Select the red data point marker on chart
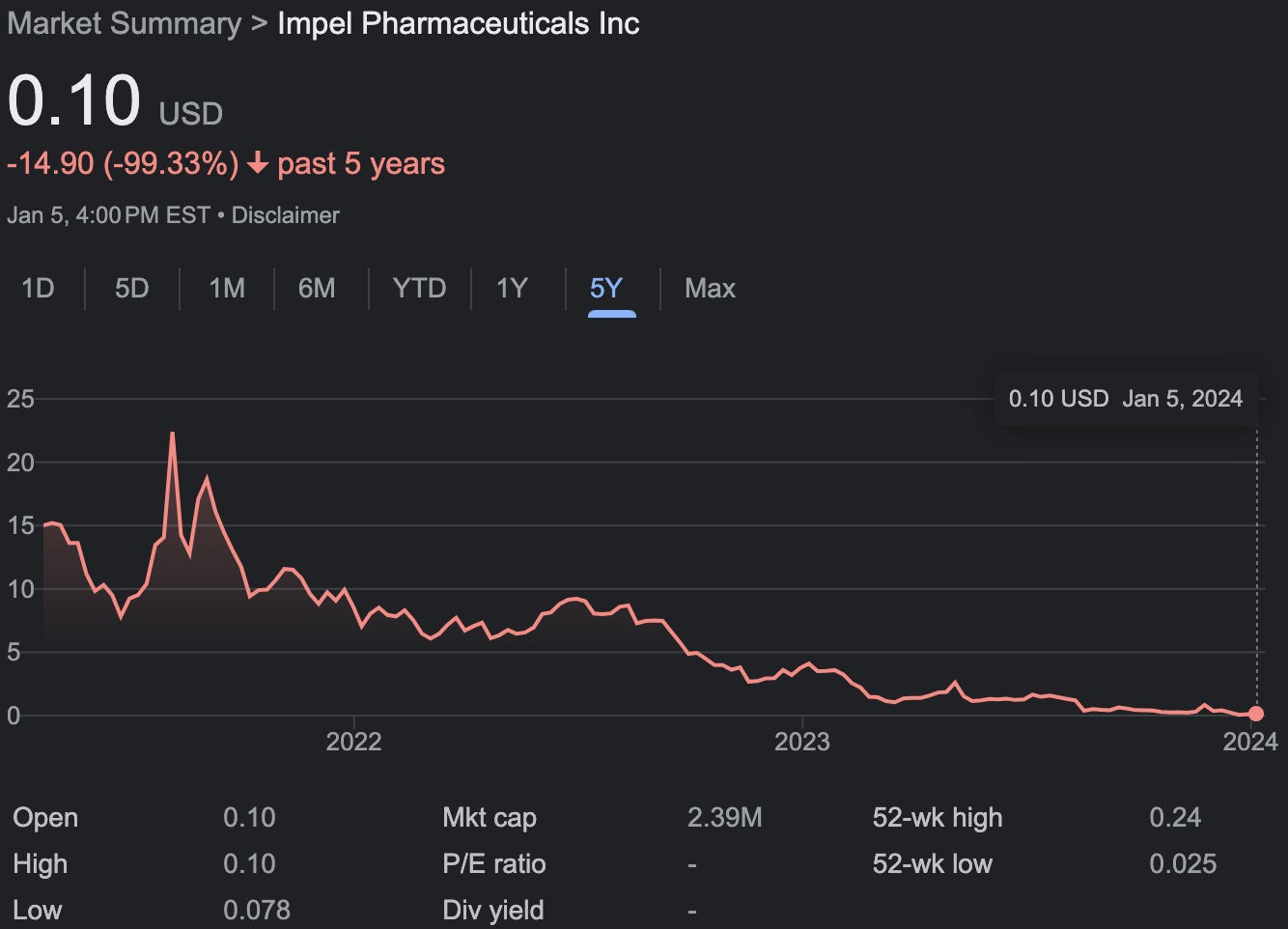This screenshot has height=929, width=1288. point(1255,714)
